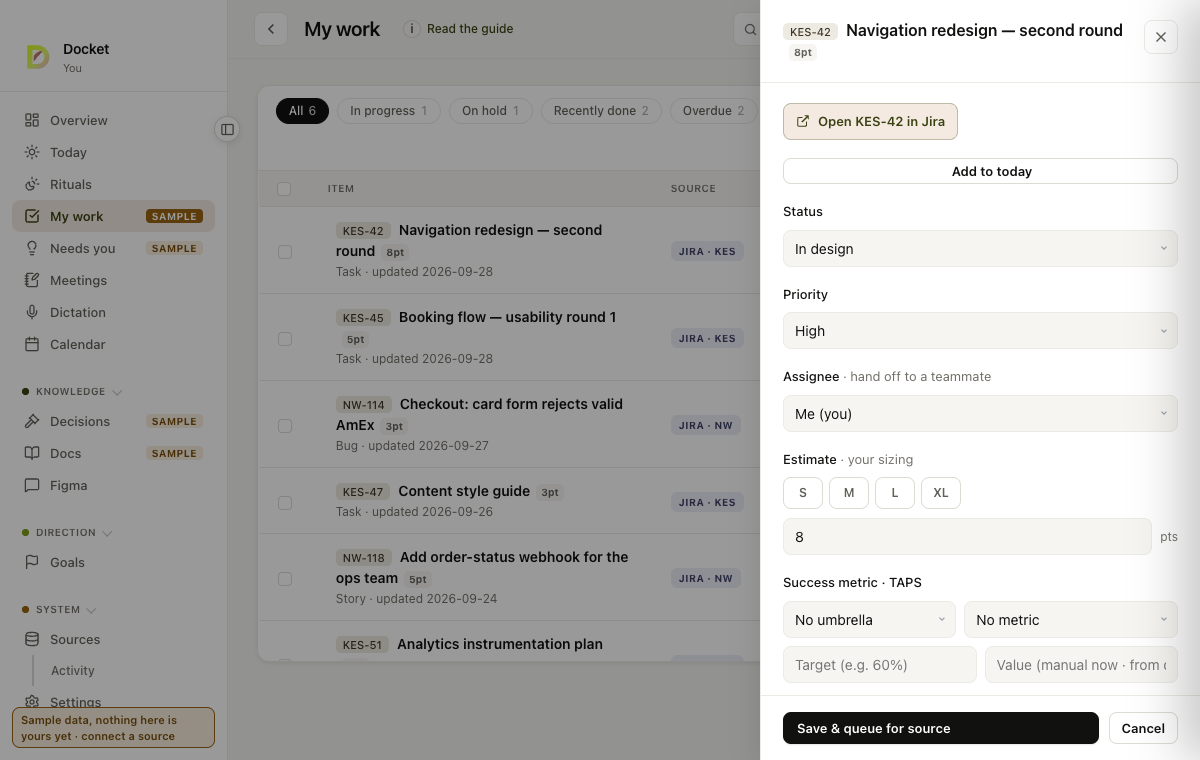Choose estimate size M

tap(849, 492)
